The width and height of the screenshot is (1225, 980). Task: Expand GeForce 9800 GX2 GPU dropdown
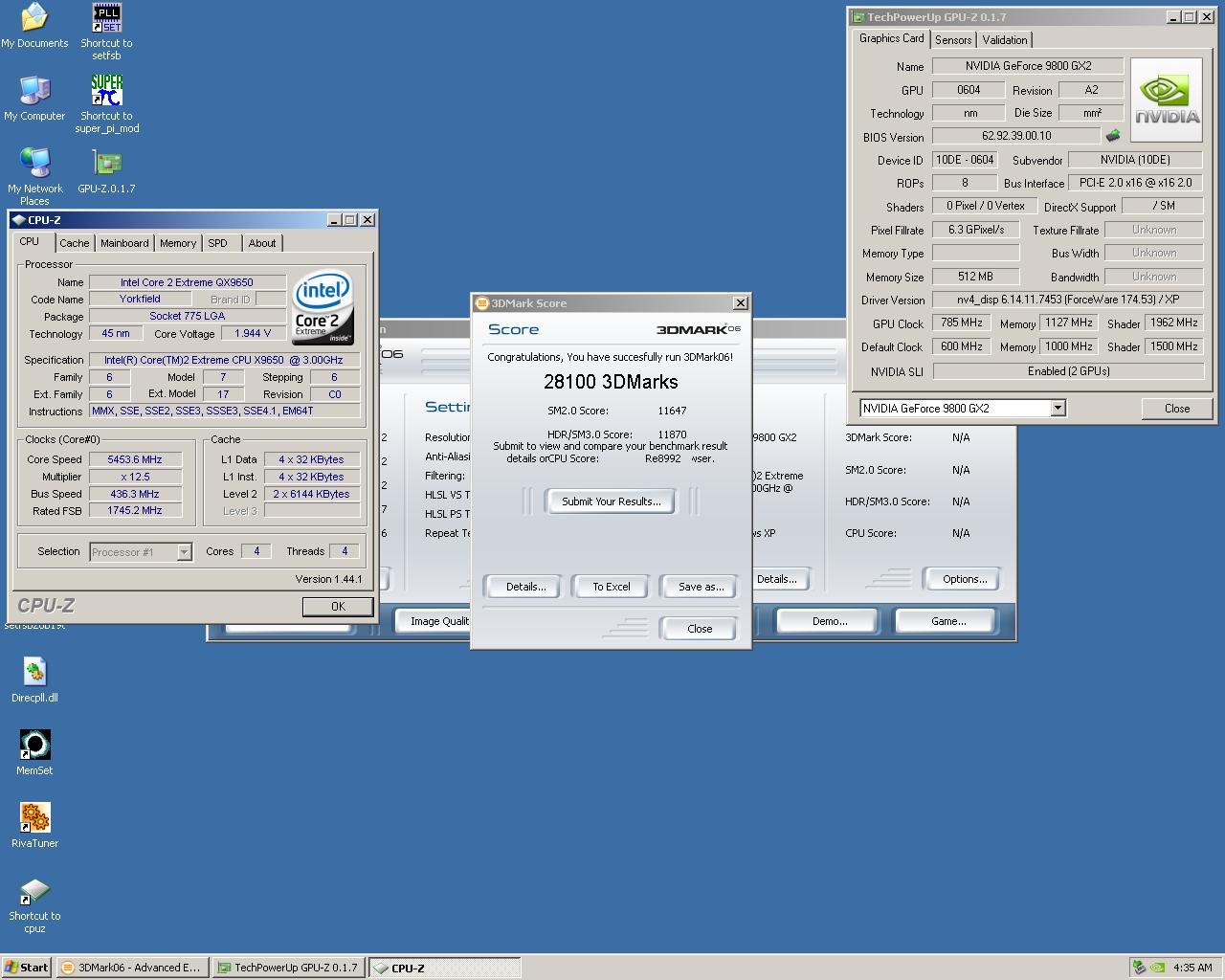pyautogui.click(x=1058, y=409)
